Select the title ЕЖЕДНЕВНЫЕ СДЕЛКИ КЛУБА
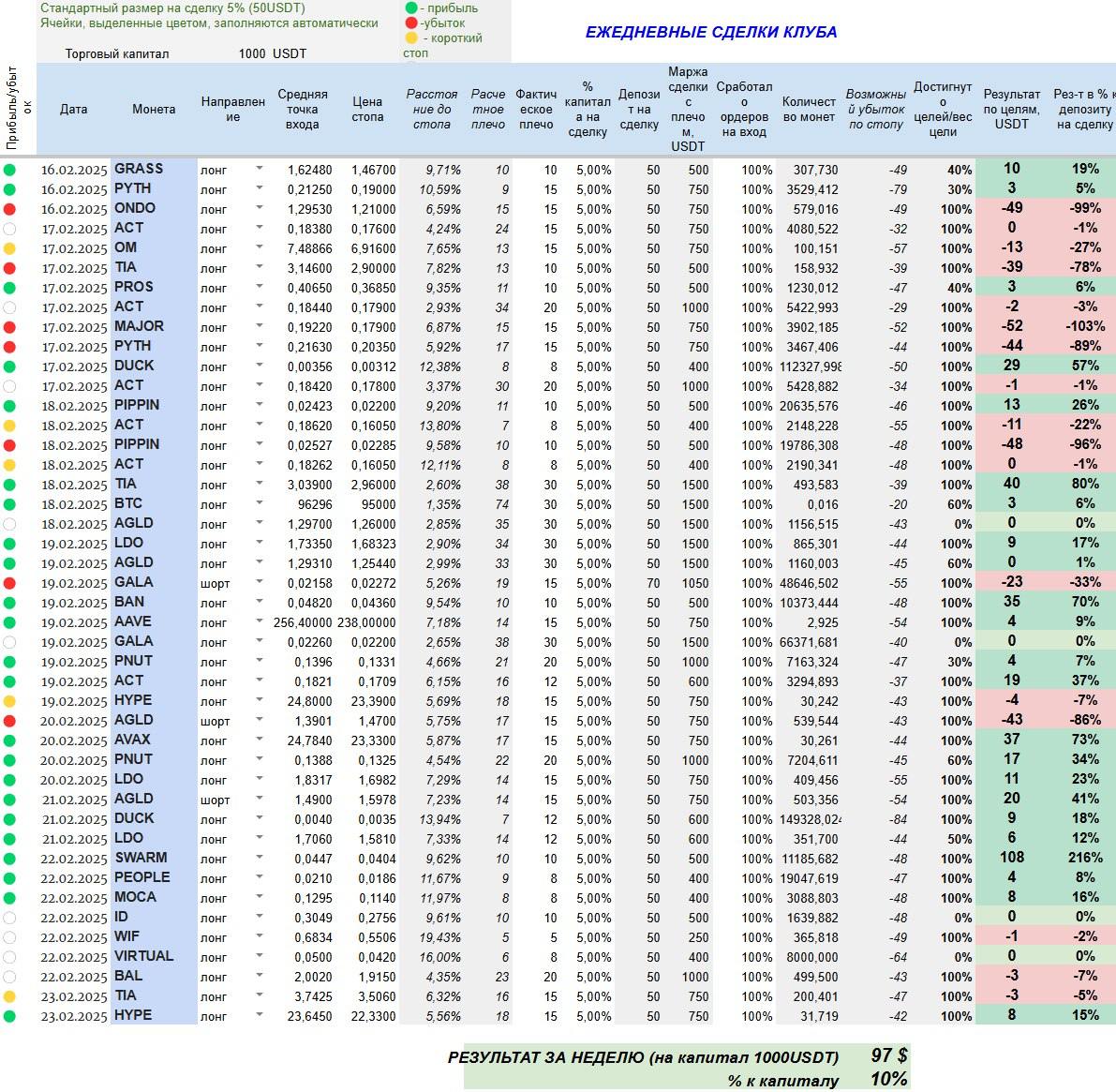1116x1092 pixels. pyautogui.click(x=711, y=33)
